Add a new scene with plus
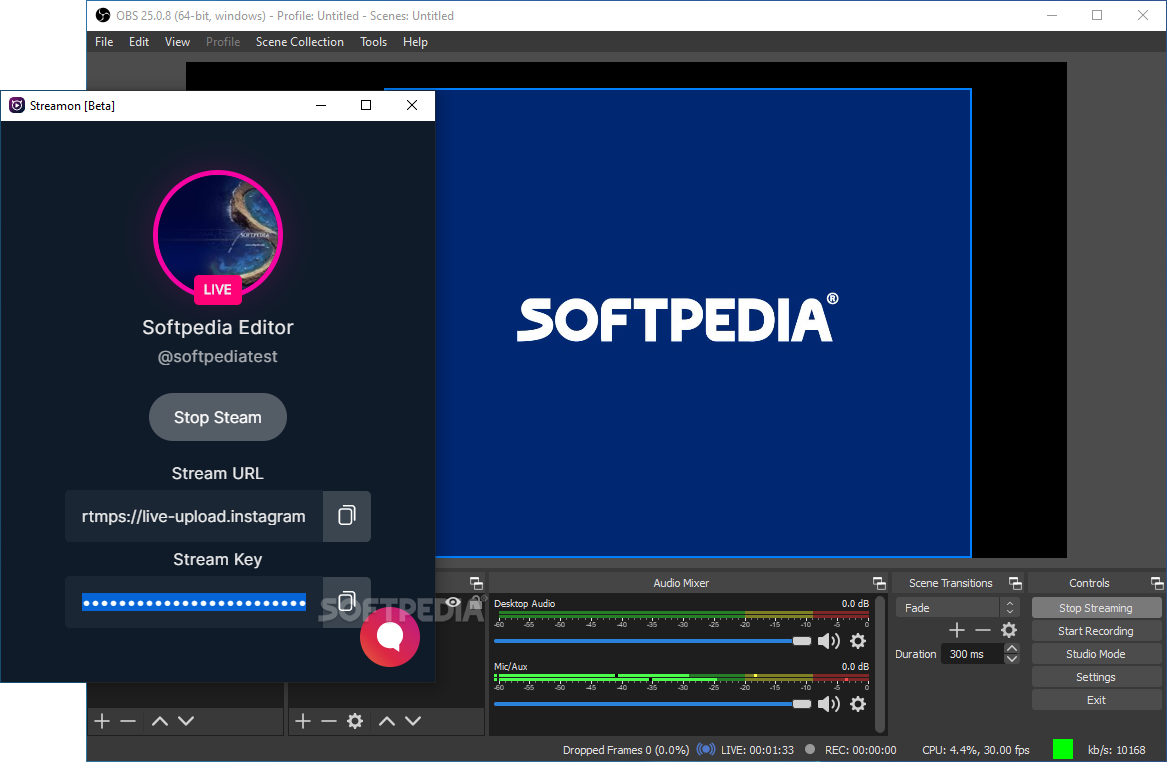Screen dimensions: 1167x762 pyautogui.click(x=102, y=721)
